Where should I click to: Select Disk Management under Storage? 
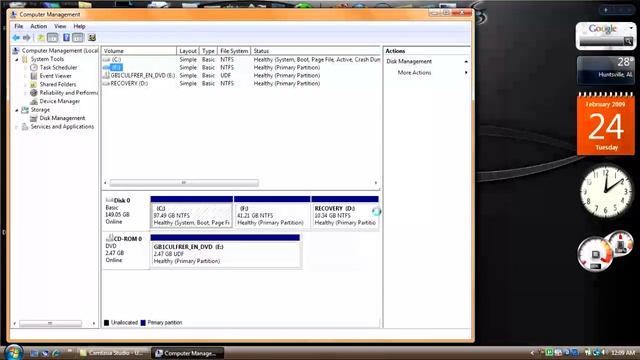62,118
